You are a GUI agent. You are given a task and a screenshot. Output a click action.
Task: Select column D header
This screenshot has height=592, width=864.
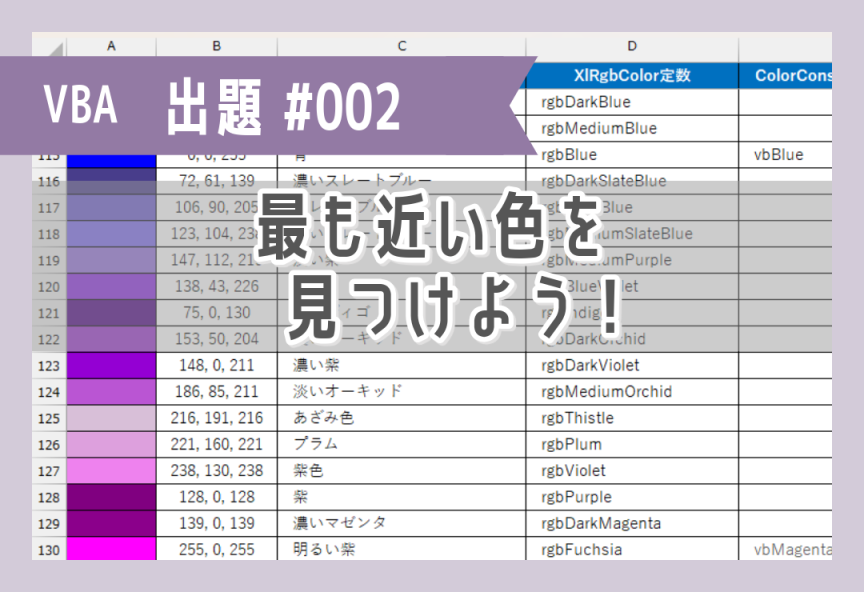(632, 46)
